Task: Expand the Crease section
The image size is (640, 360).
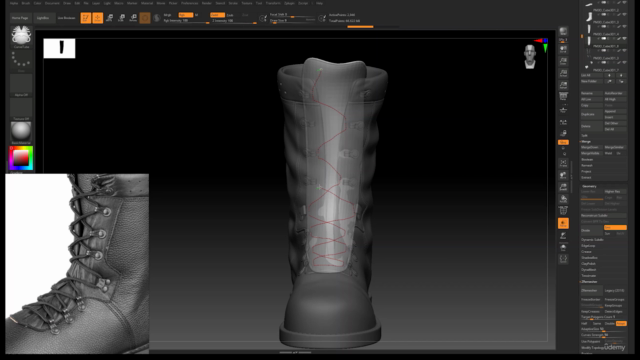Action: pyautogui.click(x=586, y=252)
